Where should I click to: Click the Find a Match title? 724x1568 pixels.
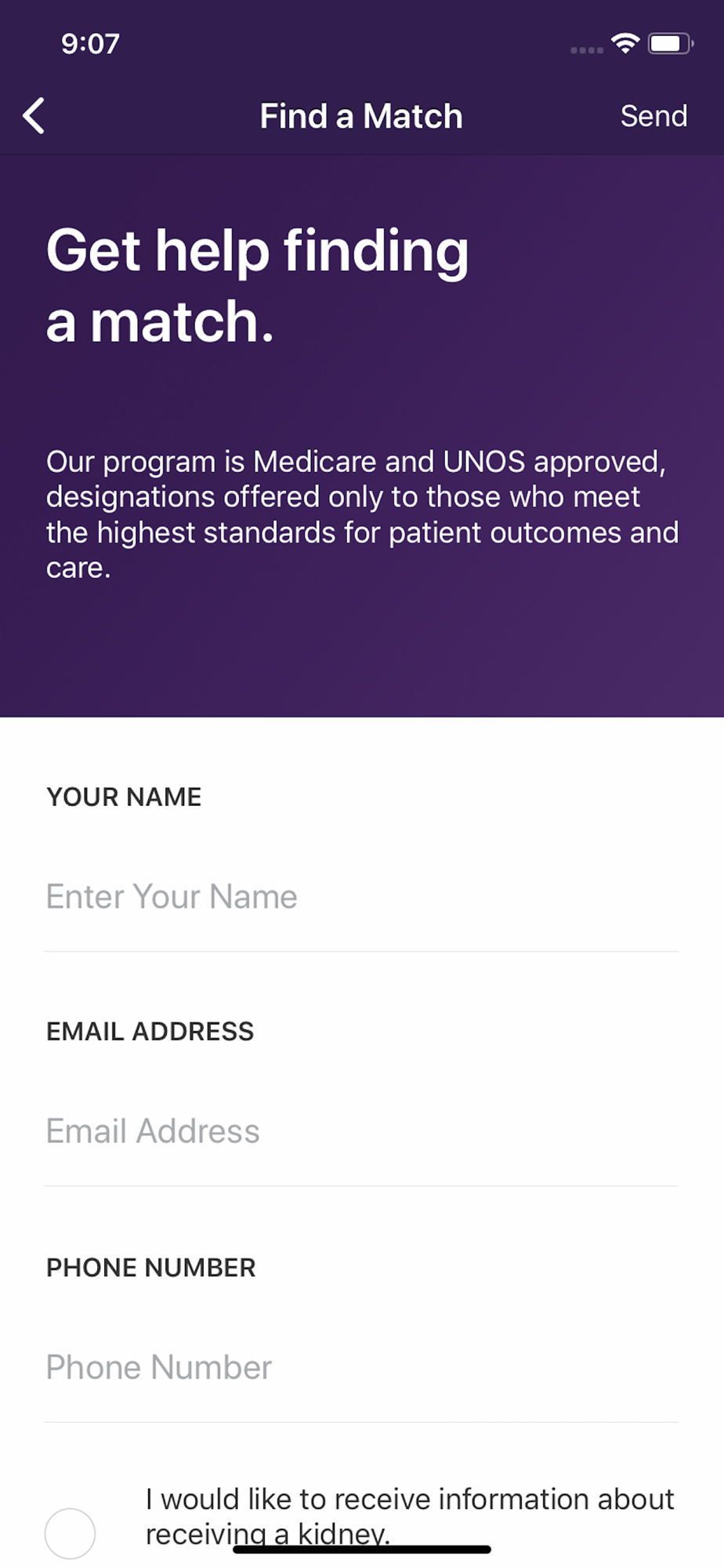click(x=361, y=116)
